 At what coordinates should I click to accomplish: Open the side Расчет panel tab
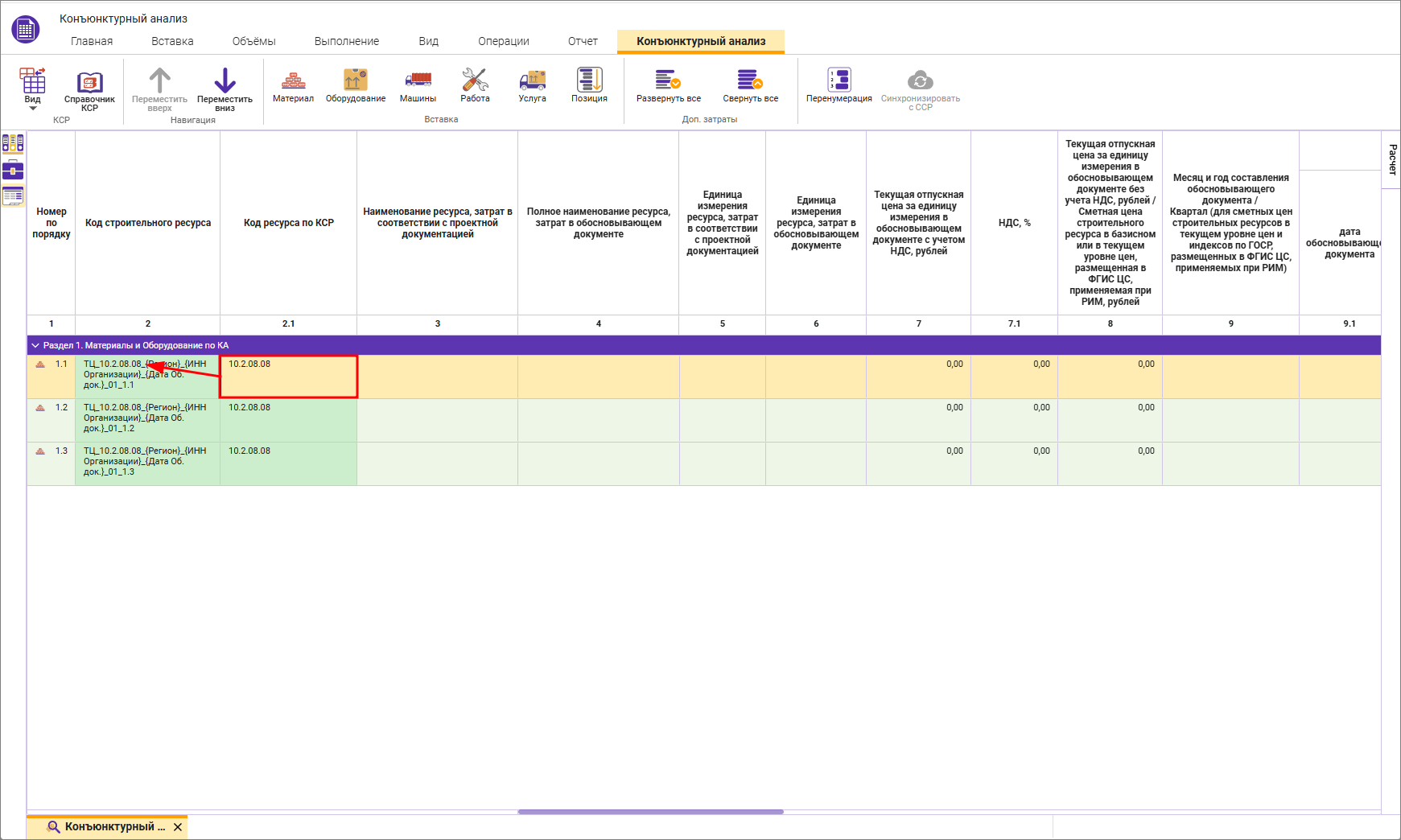click(1392, 160)
